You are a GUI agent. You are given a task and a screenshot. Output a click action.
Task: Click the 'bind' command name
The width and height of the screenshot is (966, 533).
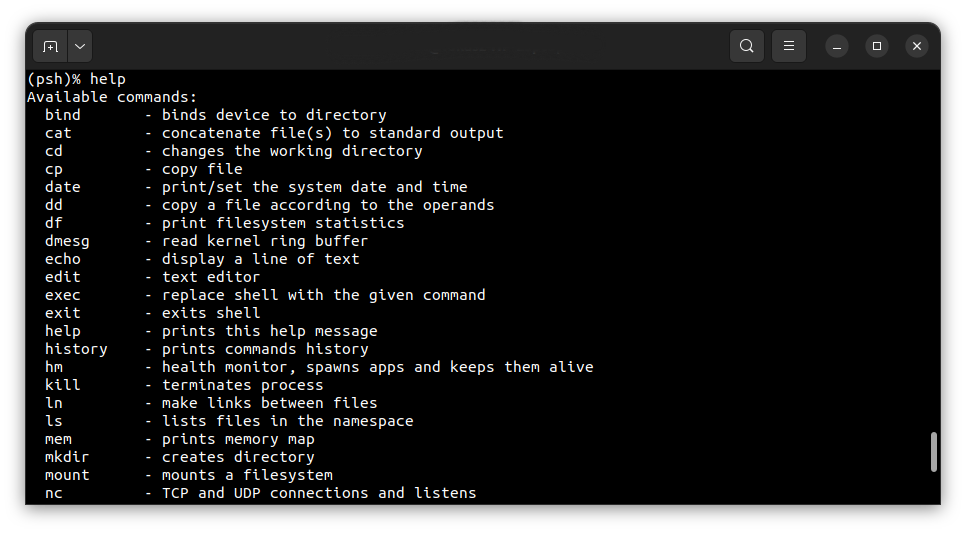pos(63,115)
